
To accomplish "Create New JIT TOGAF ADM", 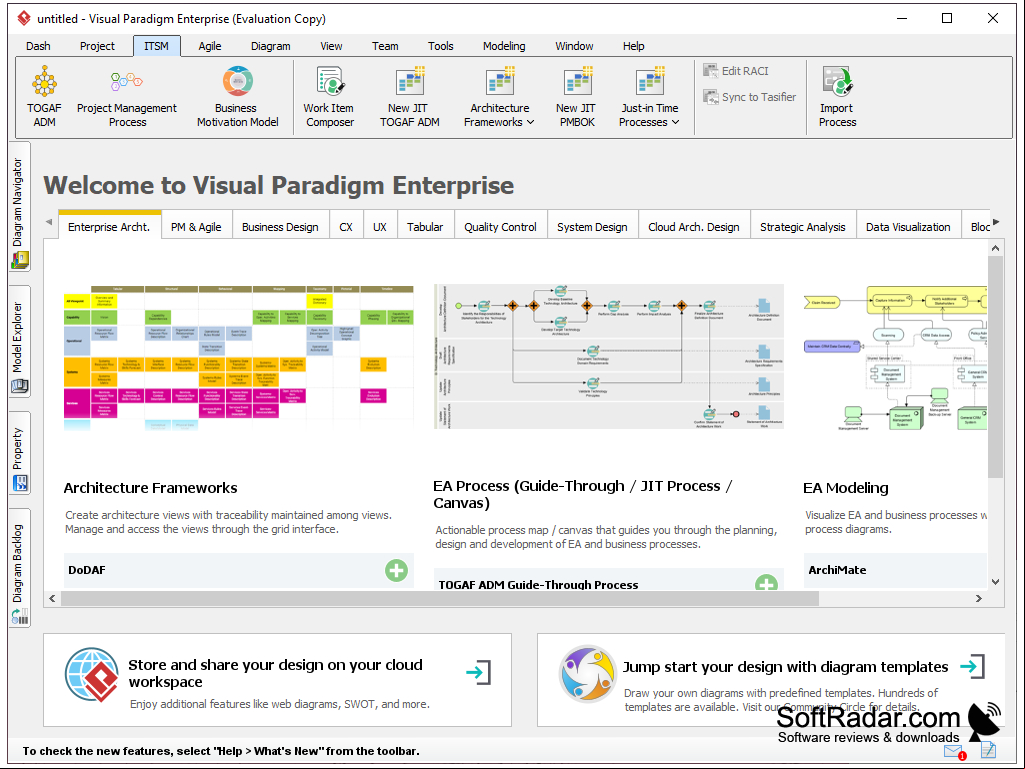I will coord(409,96).
